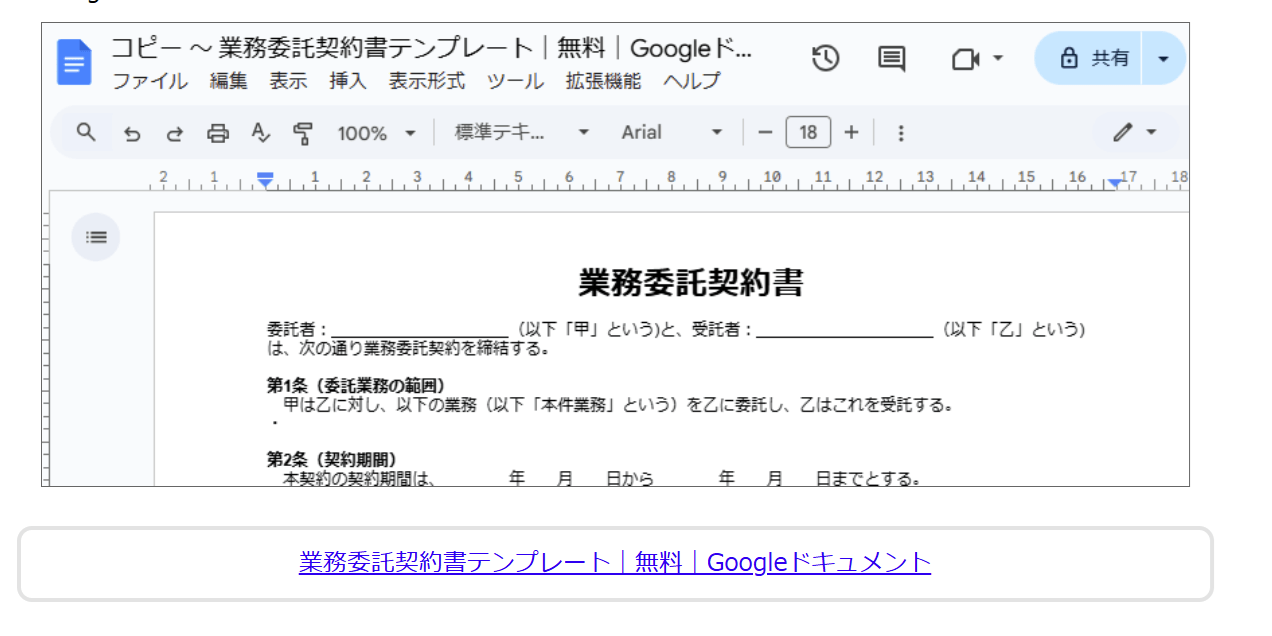Click the search icon in the toolbar

[x=86, y=132]
